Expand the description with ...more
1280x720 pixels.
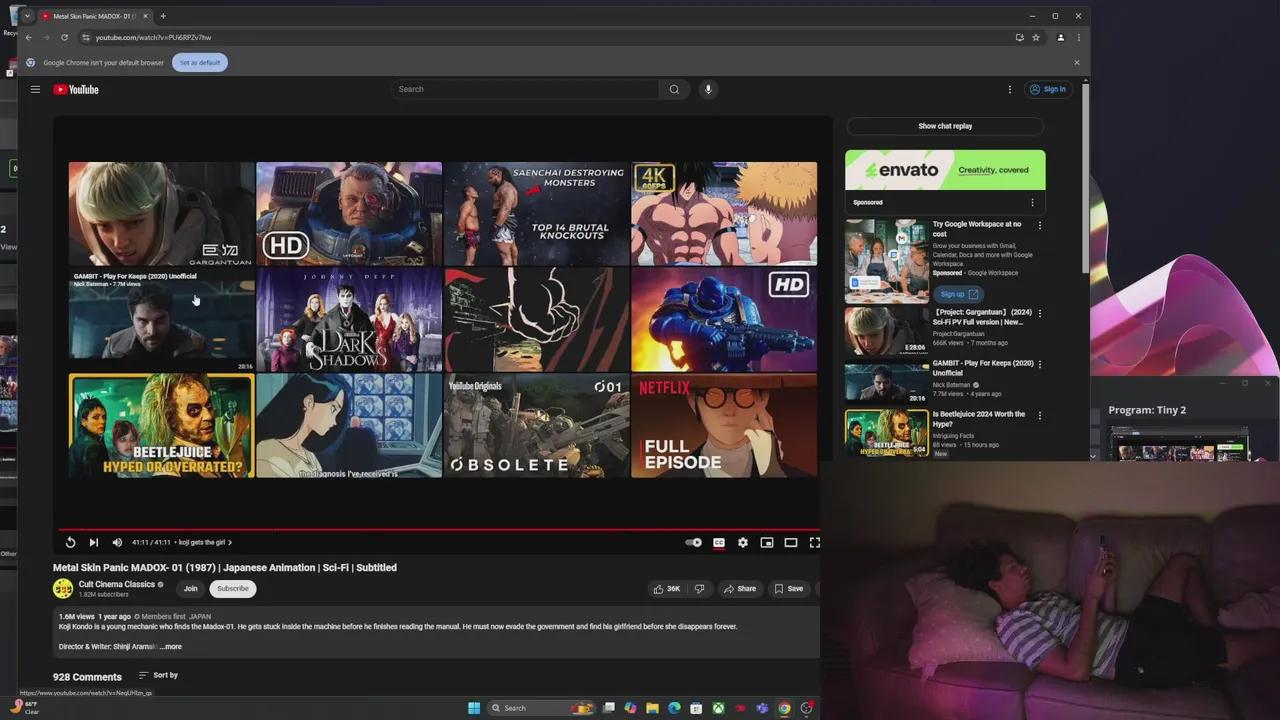pyautogui.click(x=170, y=646)
